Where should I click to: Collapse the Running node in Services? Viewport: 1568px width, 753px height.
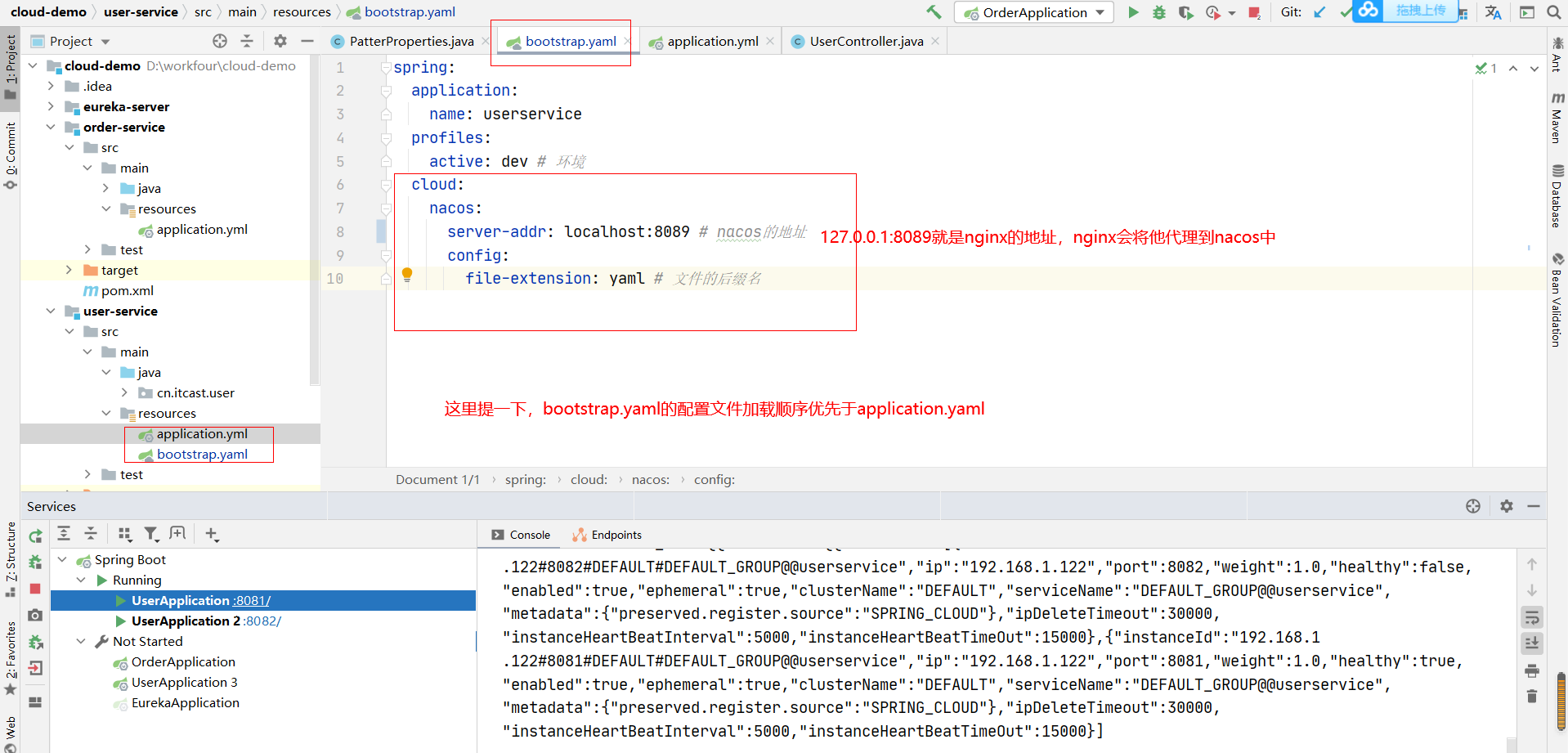pos(81,580)
